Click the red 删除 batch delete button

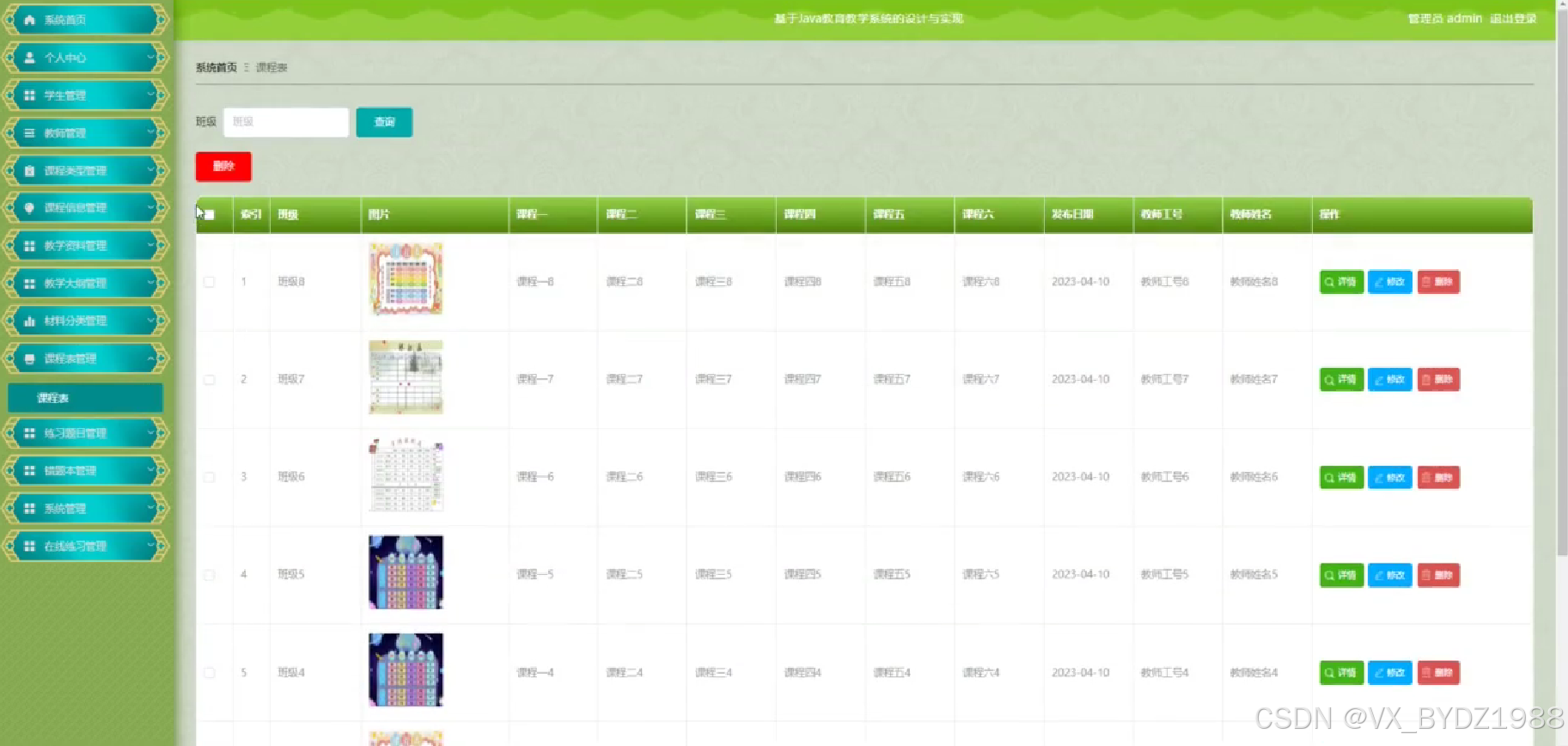click(x=223, y=167)
